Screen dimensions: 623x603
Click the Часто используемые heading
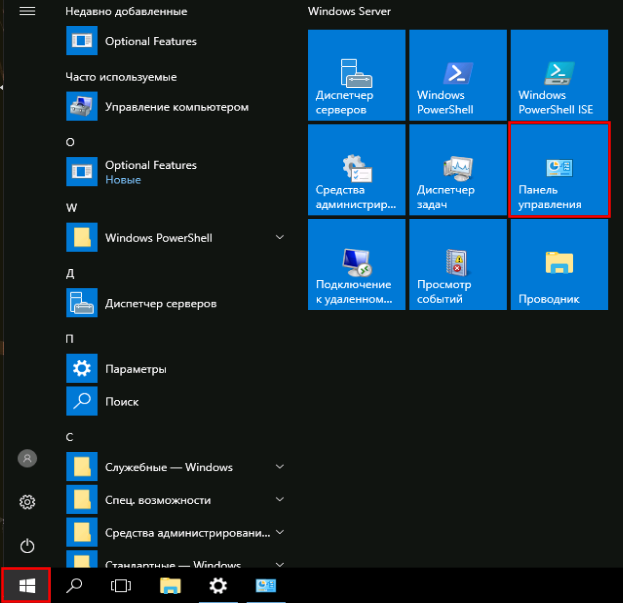click(121, 77)
